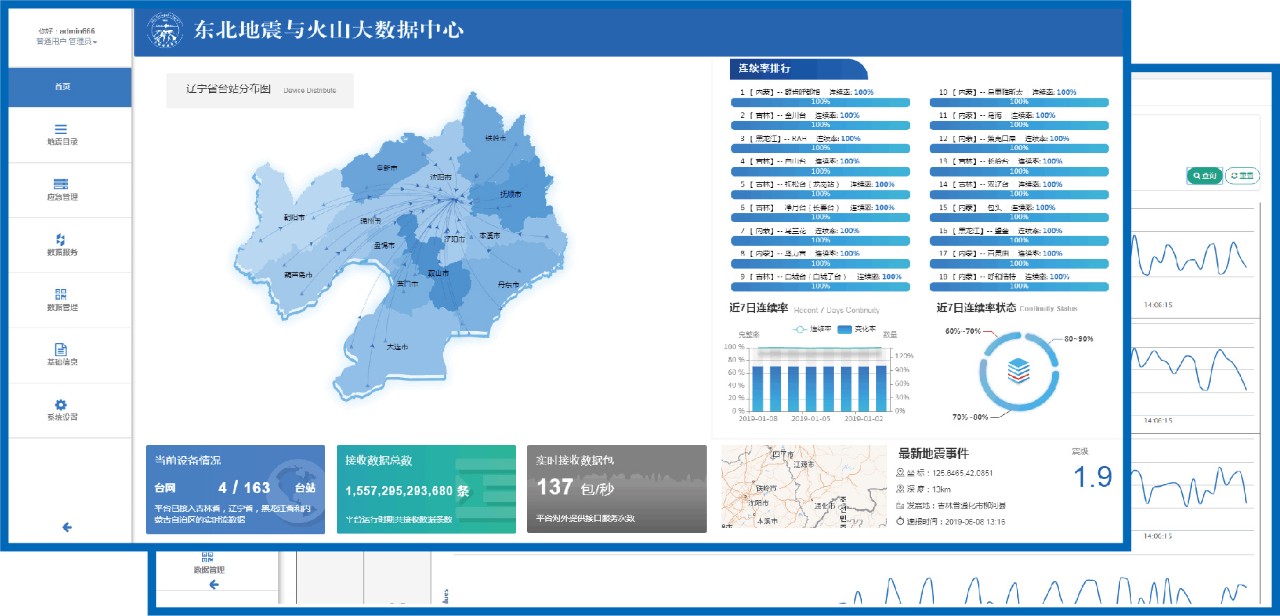Click the 重置 reset button
Image resolution: width=1280 pixels, height=616 pixels.
pos(1241,176)
